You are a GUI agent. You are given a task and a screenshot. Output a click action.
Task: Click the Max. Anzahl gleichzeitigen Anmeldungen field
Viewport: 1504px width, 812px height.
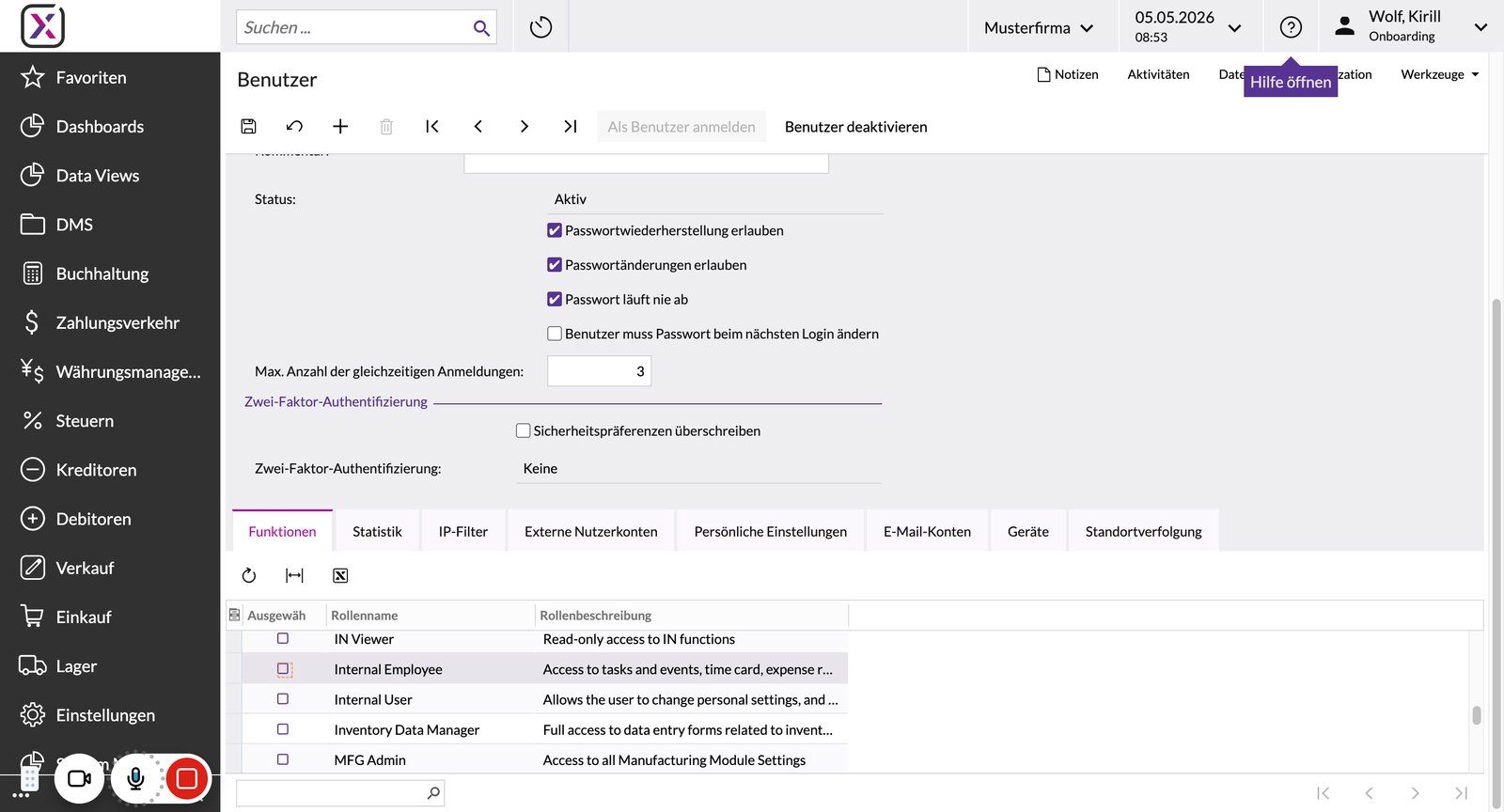(x=599, y=371)
